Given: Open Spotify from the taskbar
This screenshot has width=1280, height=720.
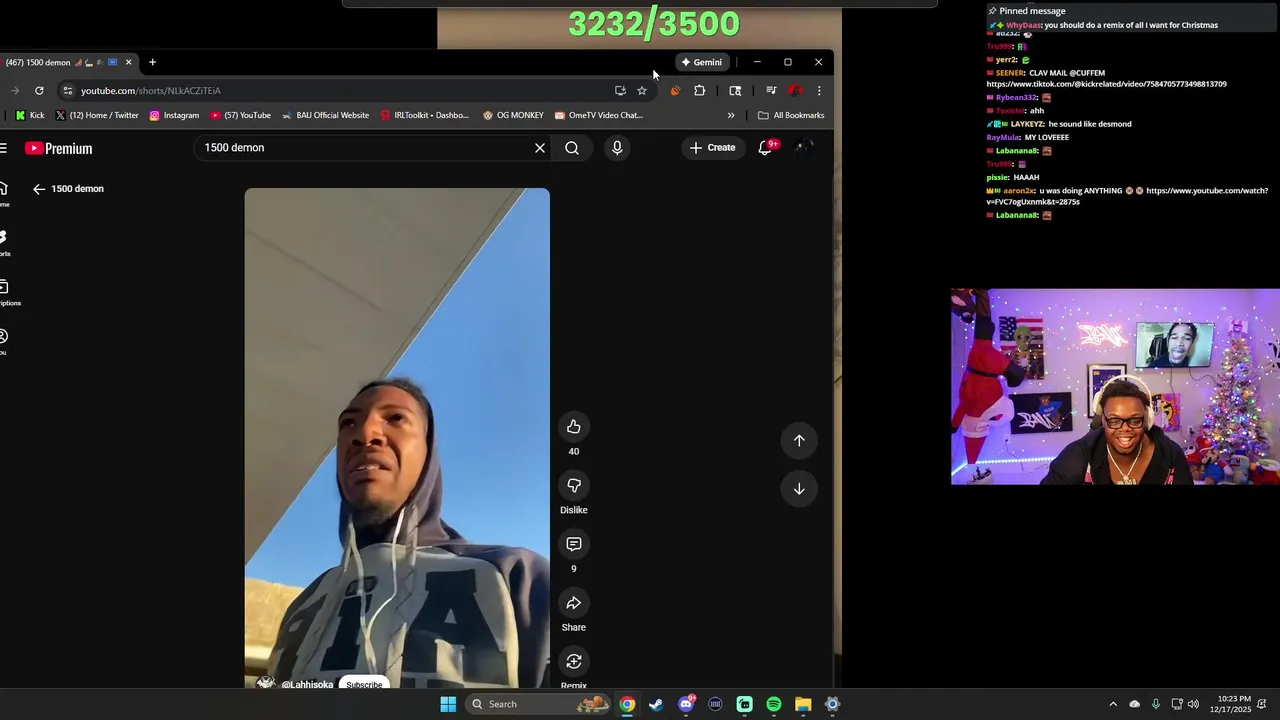Looking at the screenshot, I should [774, 704].
